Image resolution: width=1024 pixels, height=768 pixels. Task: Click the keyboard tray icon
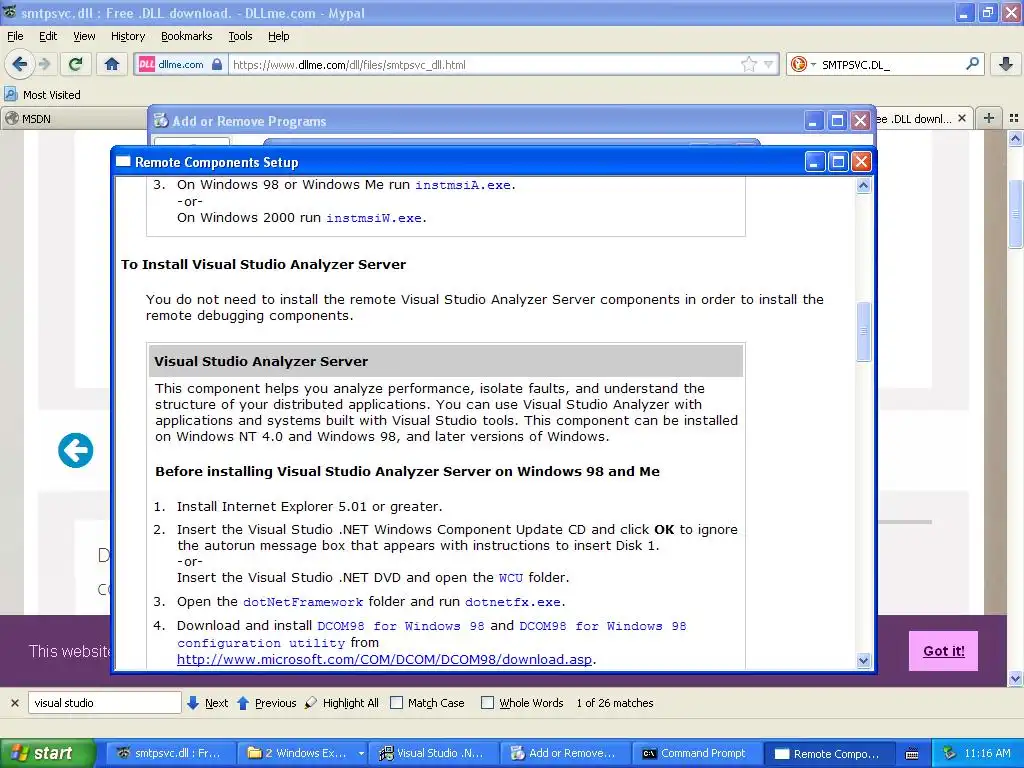912,754
